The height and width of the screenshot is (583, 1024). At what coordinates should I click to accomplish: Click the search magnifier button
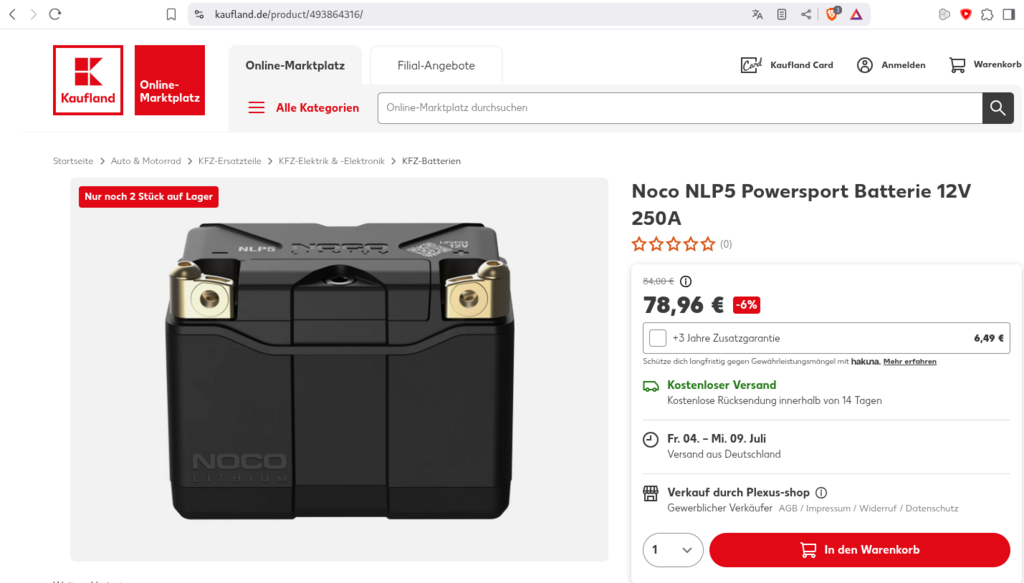point(997,108)
